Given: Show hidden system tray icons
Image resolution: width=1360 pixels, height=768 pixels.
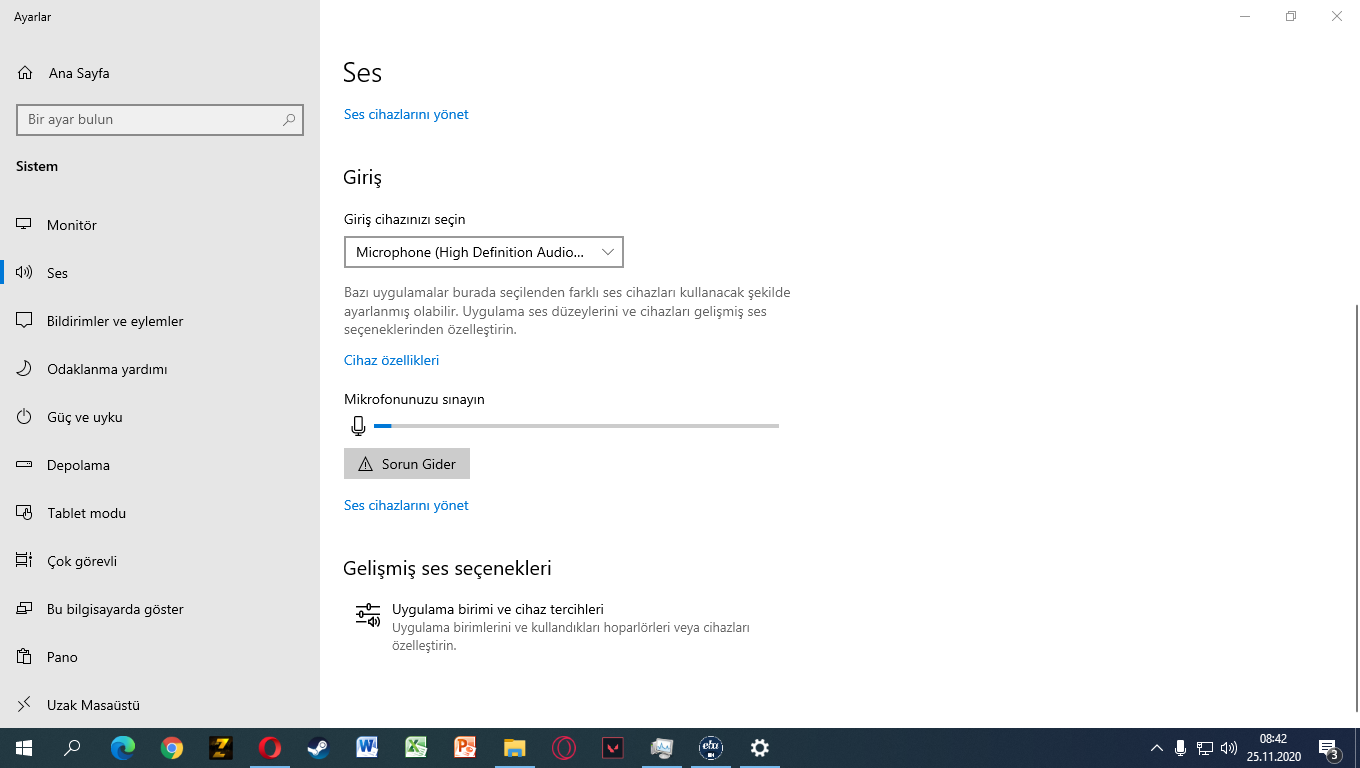Looking at the screenshot, I should (x=1157, y=748).
